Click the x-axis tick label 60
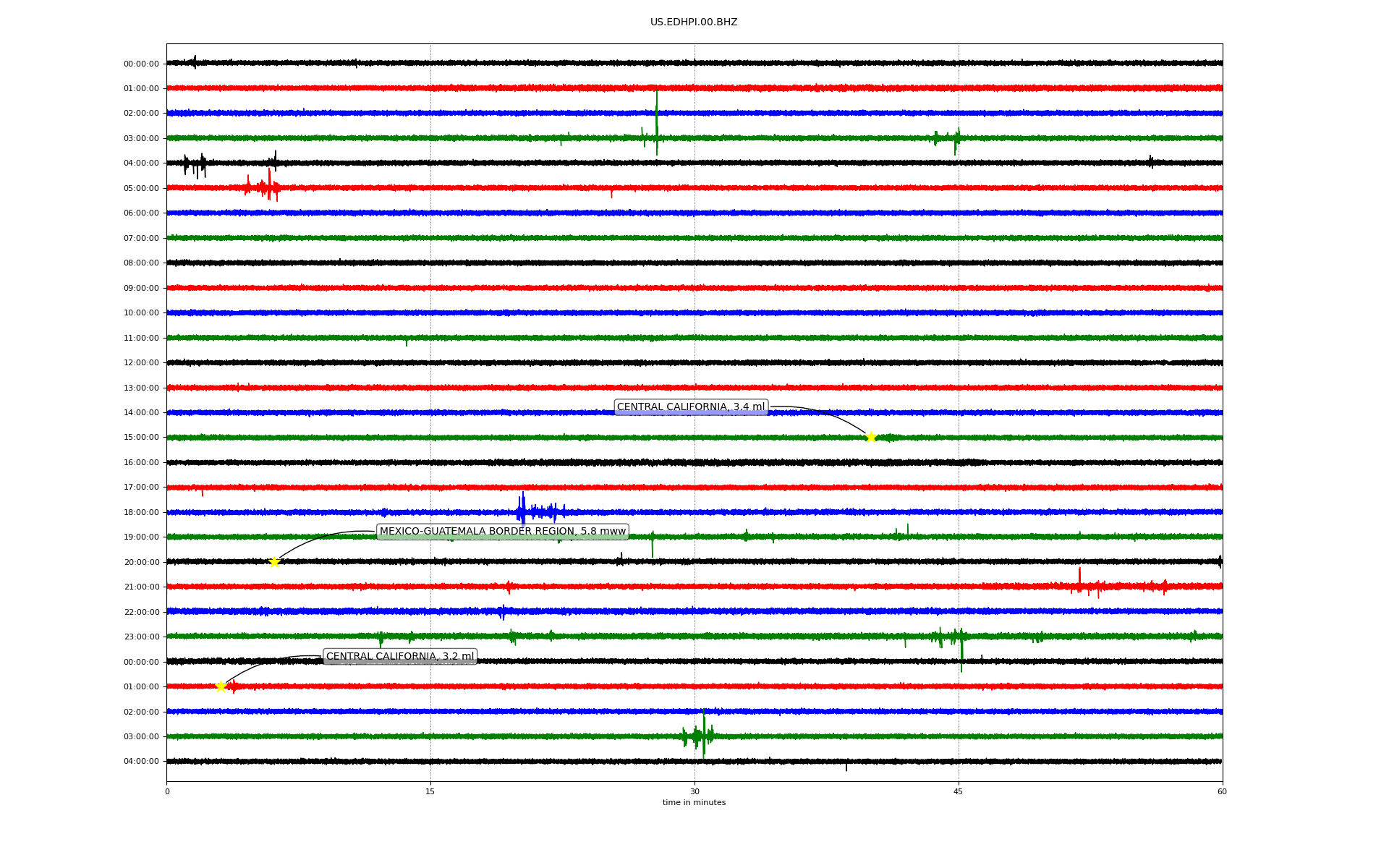The width and height of the screenshot is (1389, 868). [x=1222, y=791]
